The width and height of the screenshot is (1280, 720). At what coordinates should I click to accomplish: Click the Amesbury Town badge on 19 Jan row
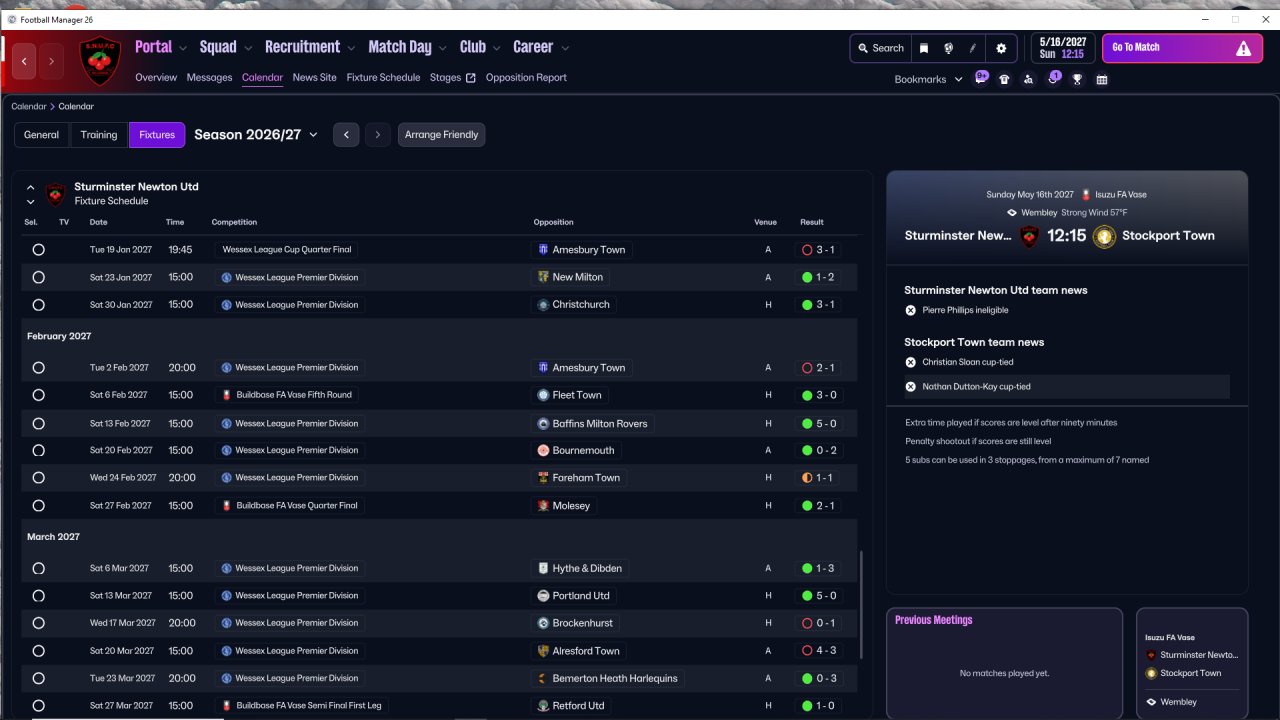[x=543, y=250]
